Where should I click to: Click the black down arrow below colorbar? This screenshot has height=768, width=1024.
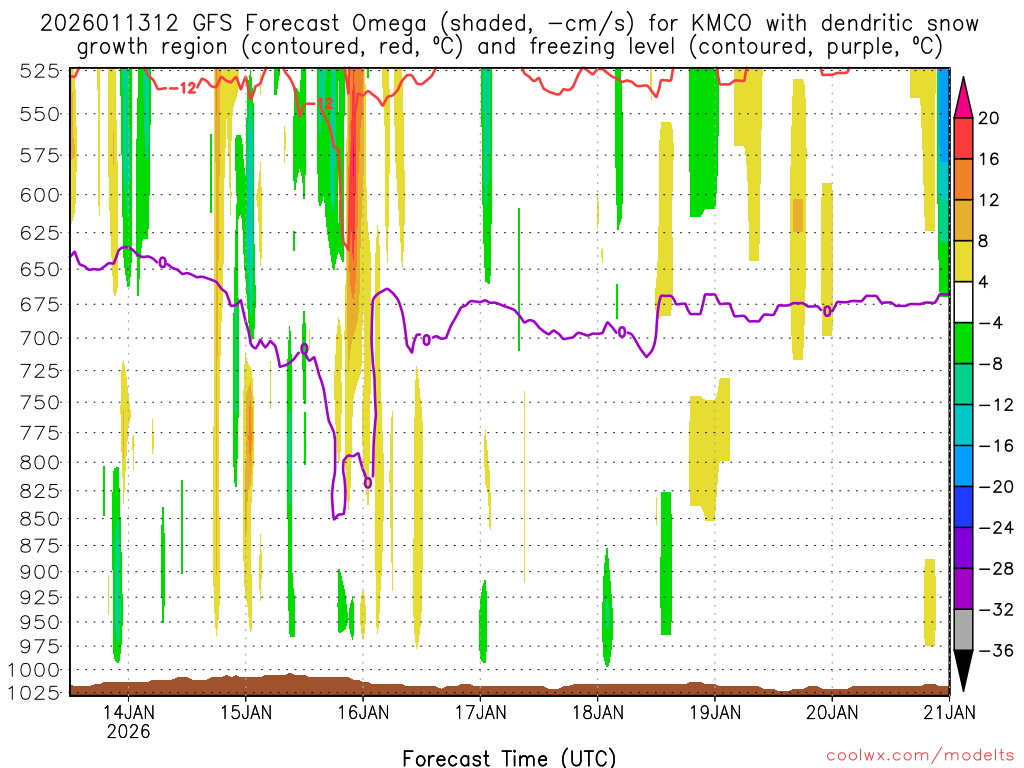tap(963, 671)
